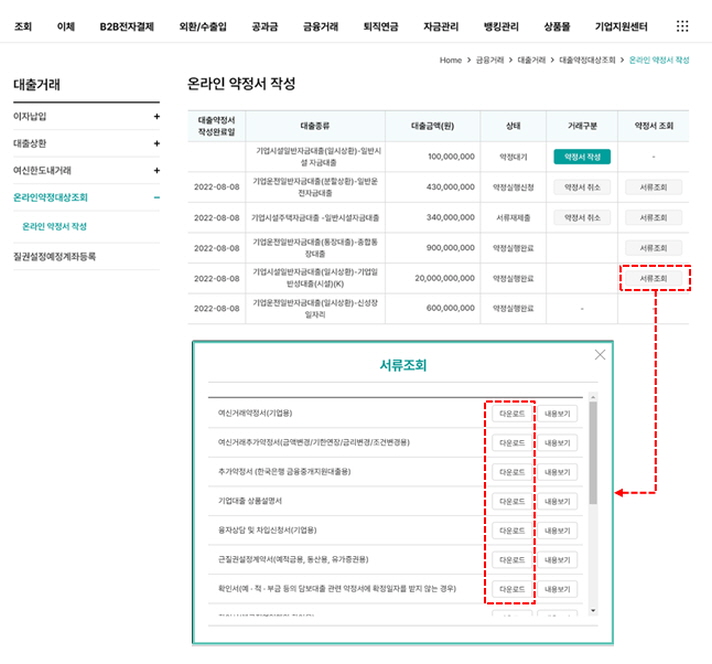Image resolution: width=712 pixels, height=664 pixels.
Task: Close the 서류조회 popup
Action: (599, 354)
